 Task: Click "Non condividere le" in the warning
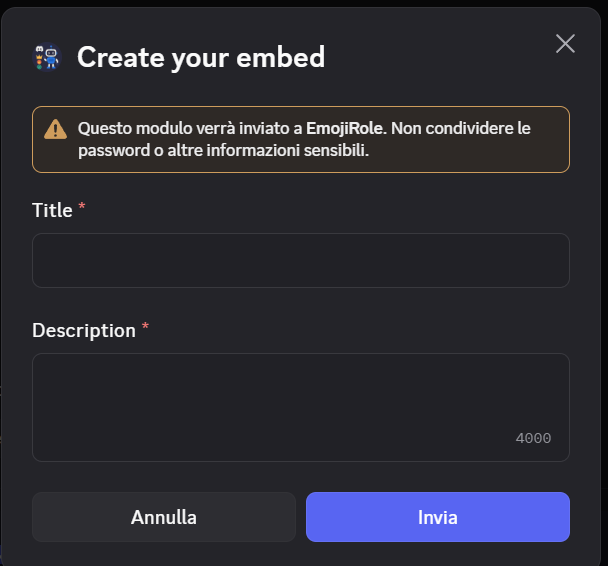pos(462,129)
